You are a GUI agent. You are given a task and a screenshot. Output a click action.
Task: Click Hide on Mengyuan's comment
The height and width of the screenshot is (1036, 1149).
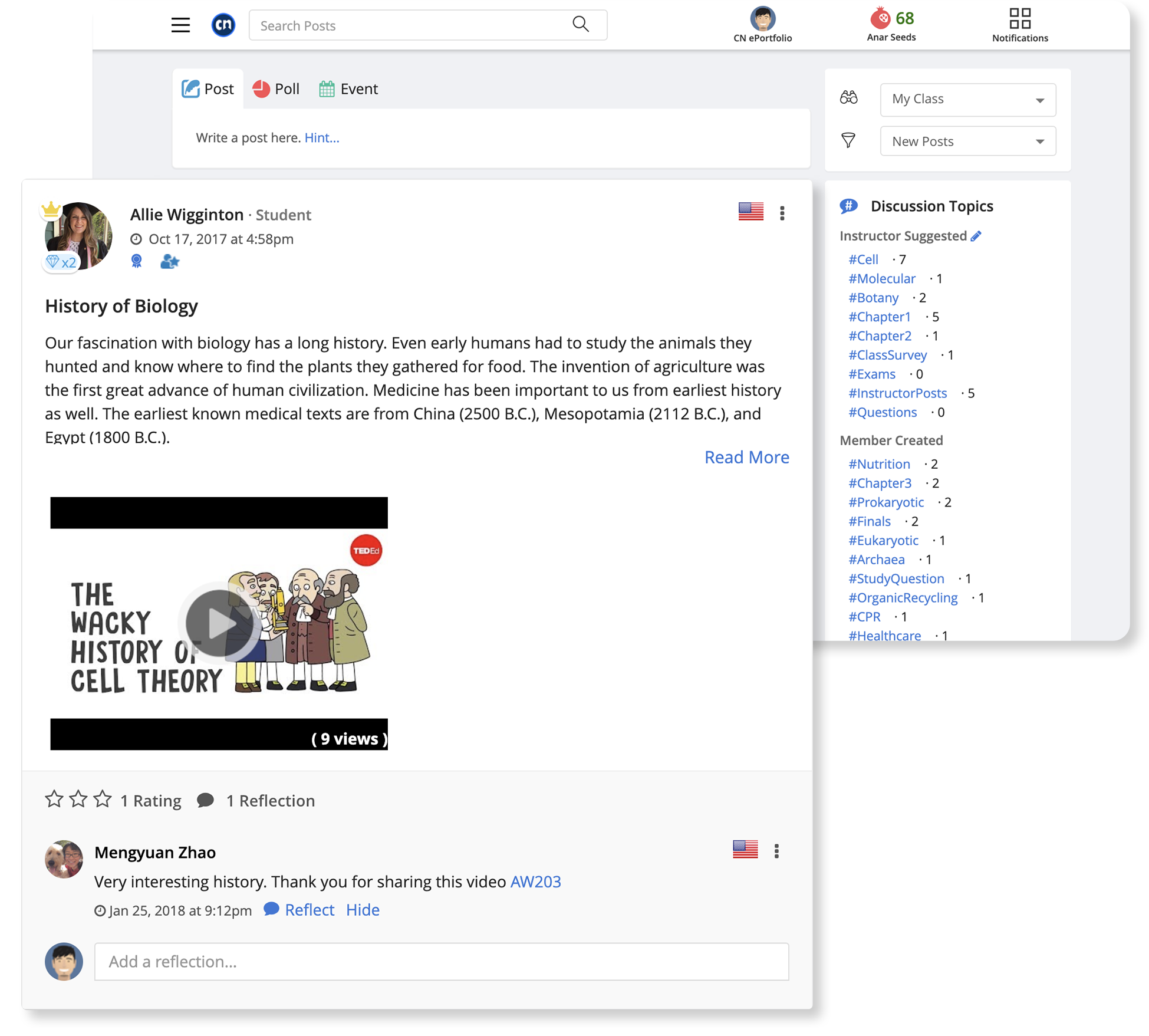pyautogui.click(x=363, y=909)
